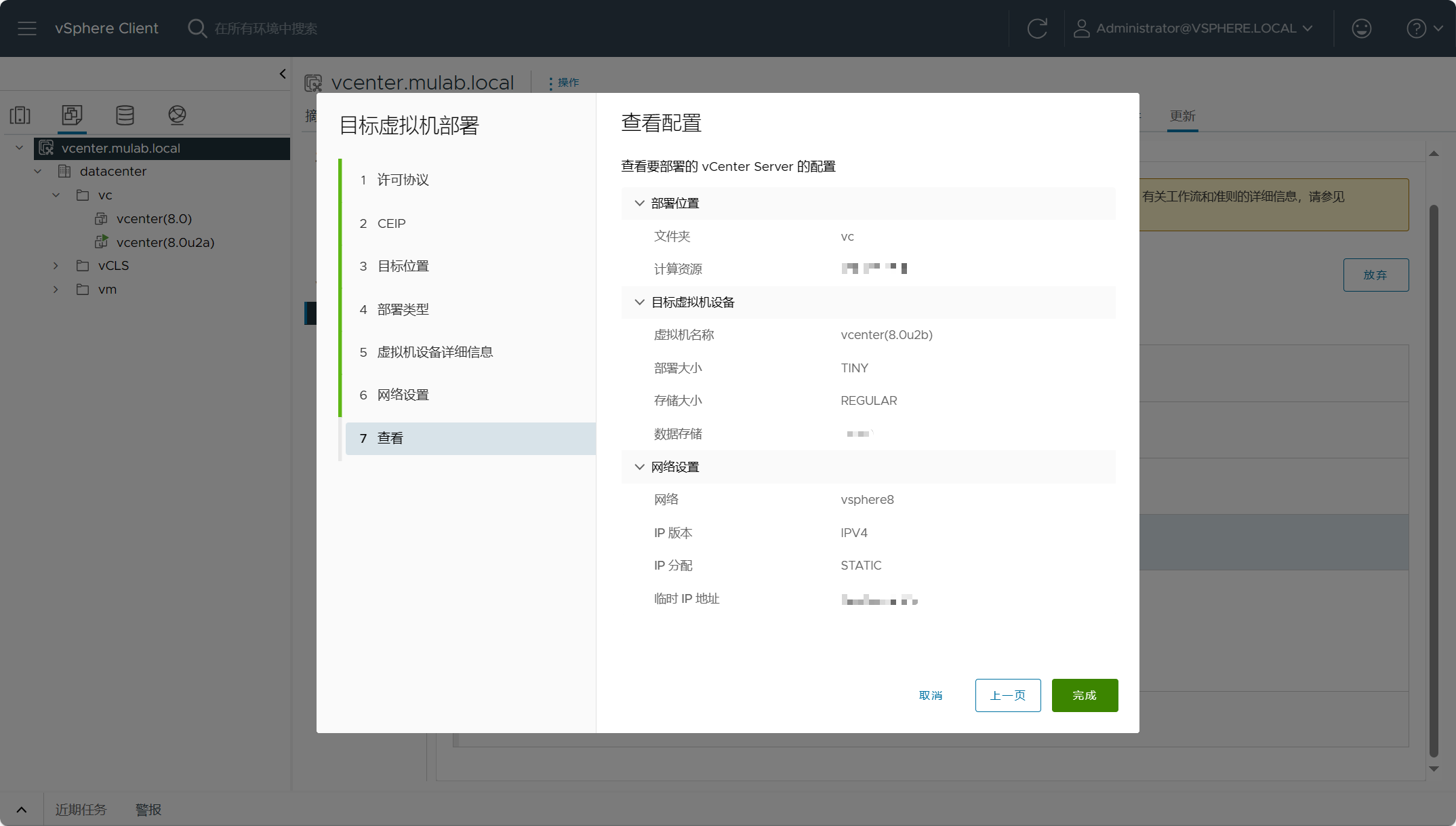Click the powered-on vcenter(8.0u2a) VM icon
The height and width of the screenshot is (826, 1456).
pos(101,241)
